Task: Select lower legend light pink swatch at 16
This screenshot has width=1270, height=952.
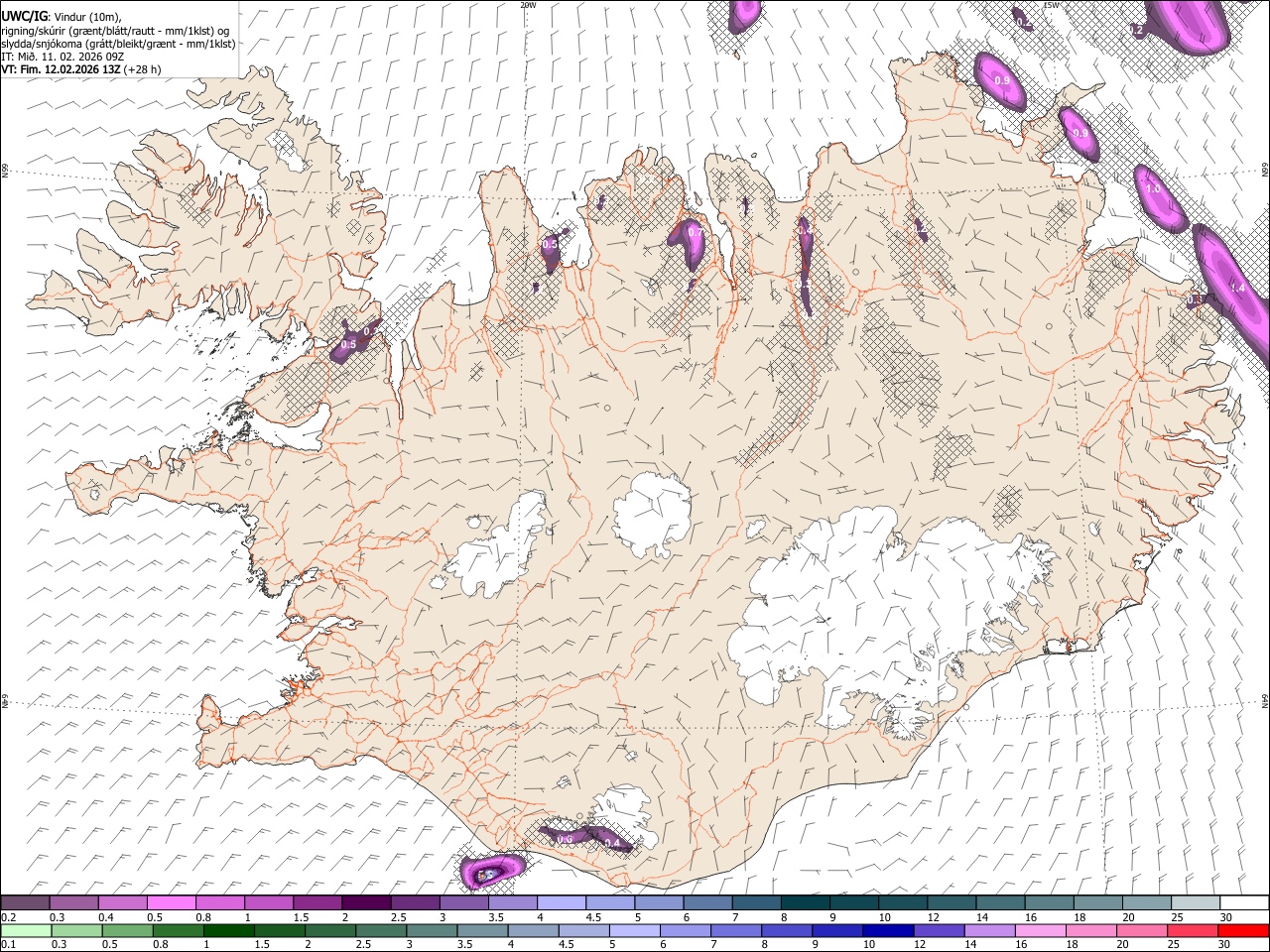Action: [1040, 930]
